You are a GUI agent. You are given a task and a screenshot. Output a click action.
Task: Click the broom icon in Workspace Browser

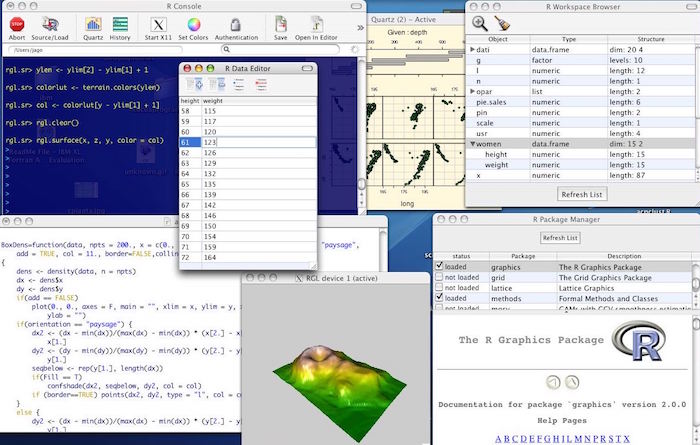coord(504,24)
